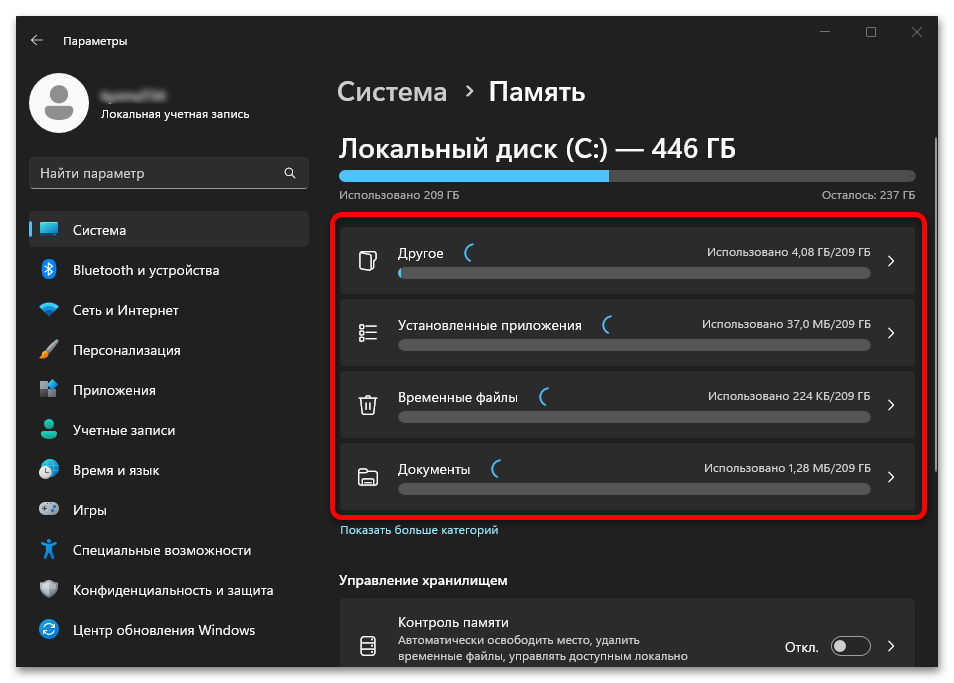Toggle the Контроль памяти switch
This screenshot has width=954, height=683.
(850, 646)
